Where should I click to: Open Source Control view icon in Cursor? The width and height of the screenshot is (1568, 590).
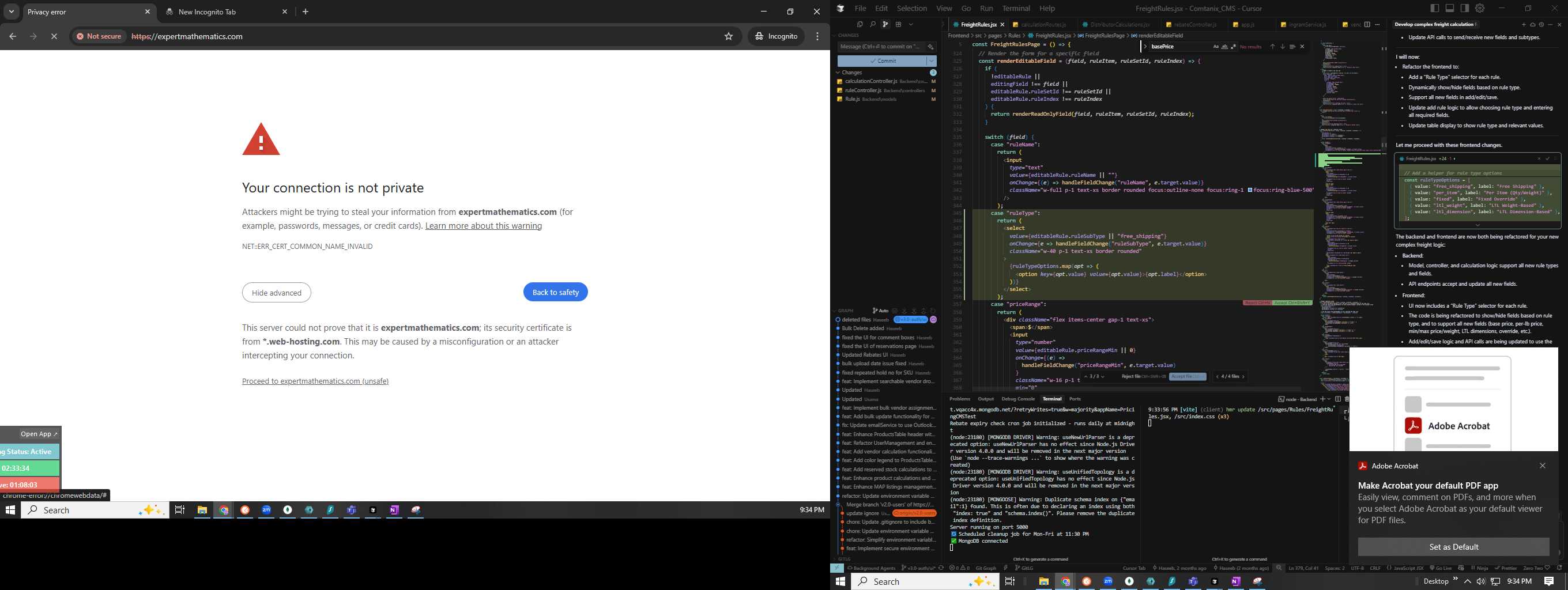(x=885, y=24)
